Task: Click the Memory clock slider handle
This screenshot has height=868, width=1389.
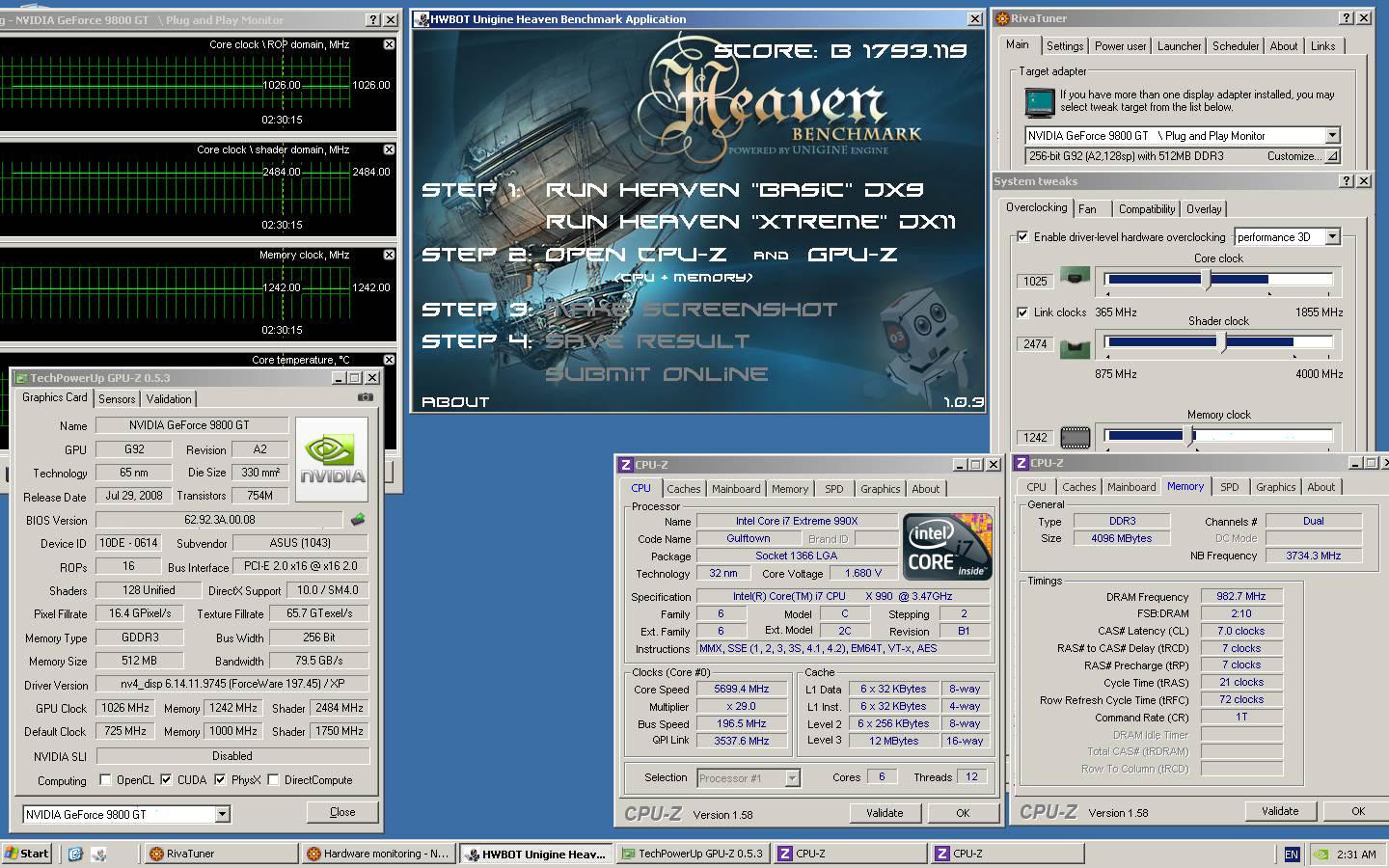Action: pos(1187,436)
